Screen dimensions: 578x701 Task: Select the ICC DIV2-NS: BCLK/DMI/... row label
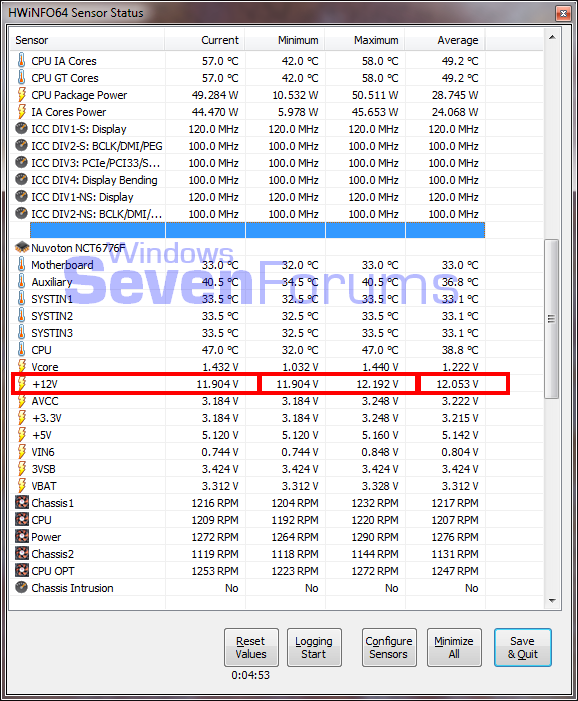(x=97, y=214)
